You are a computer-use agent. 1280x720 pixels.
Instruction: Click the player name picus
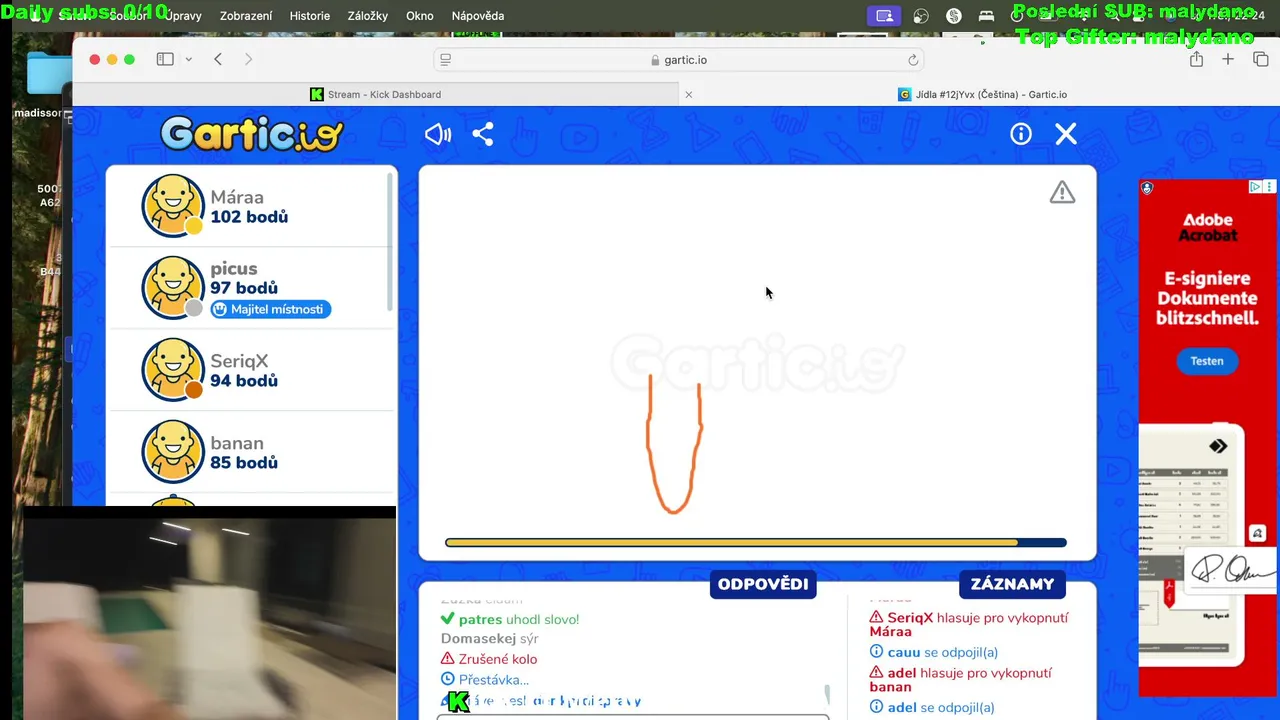pyautogui.click(x=234, y=269)
